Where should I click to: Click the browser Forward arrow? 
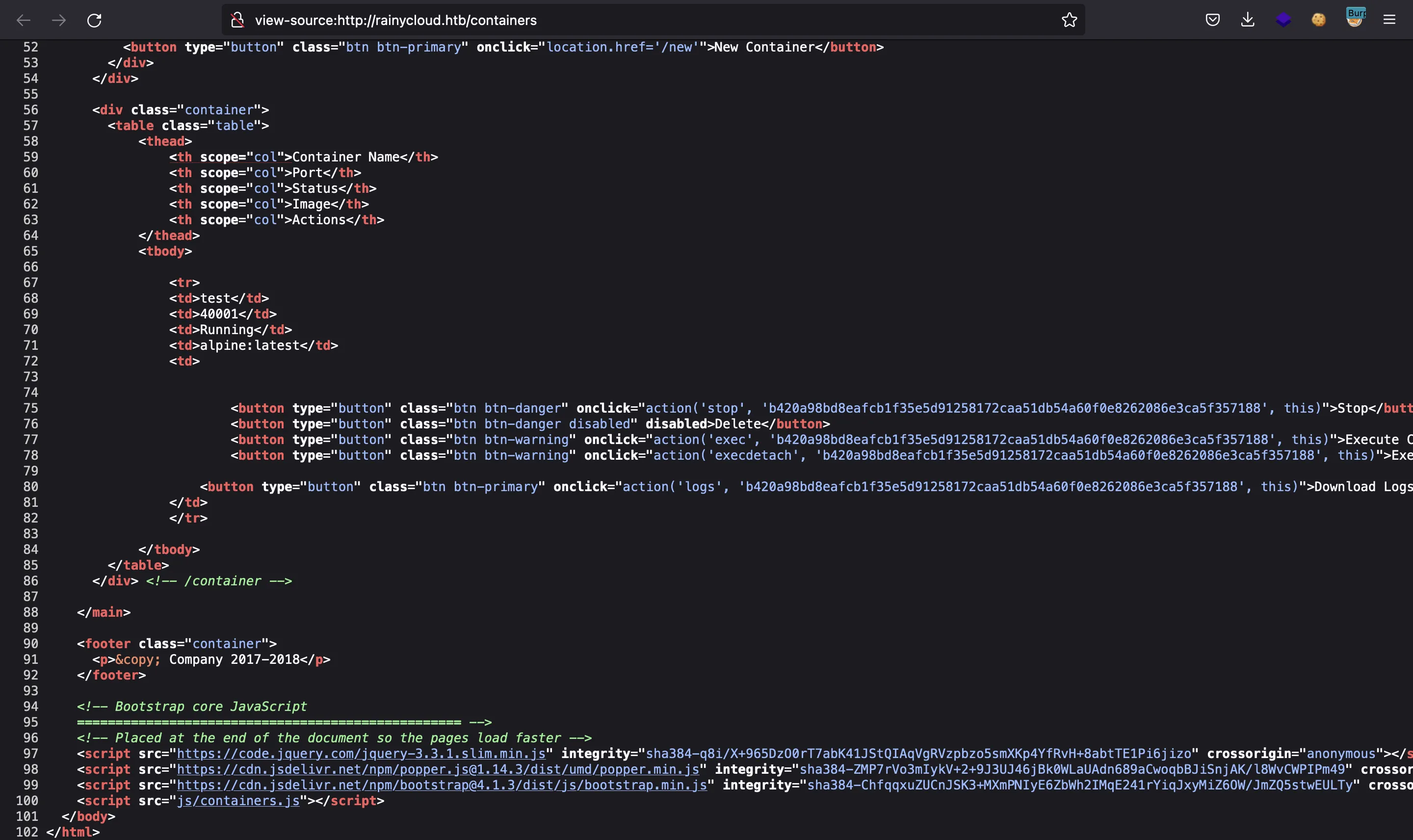click(59, 21)
